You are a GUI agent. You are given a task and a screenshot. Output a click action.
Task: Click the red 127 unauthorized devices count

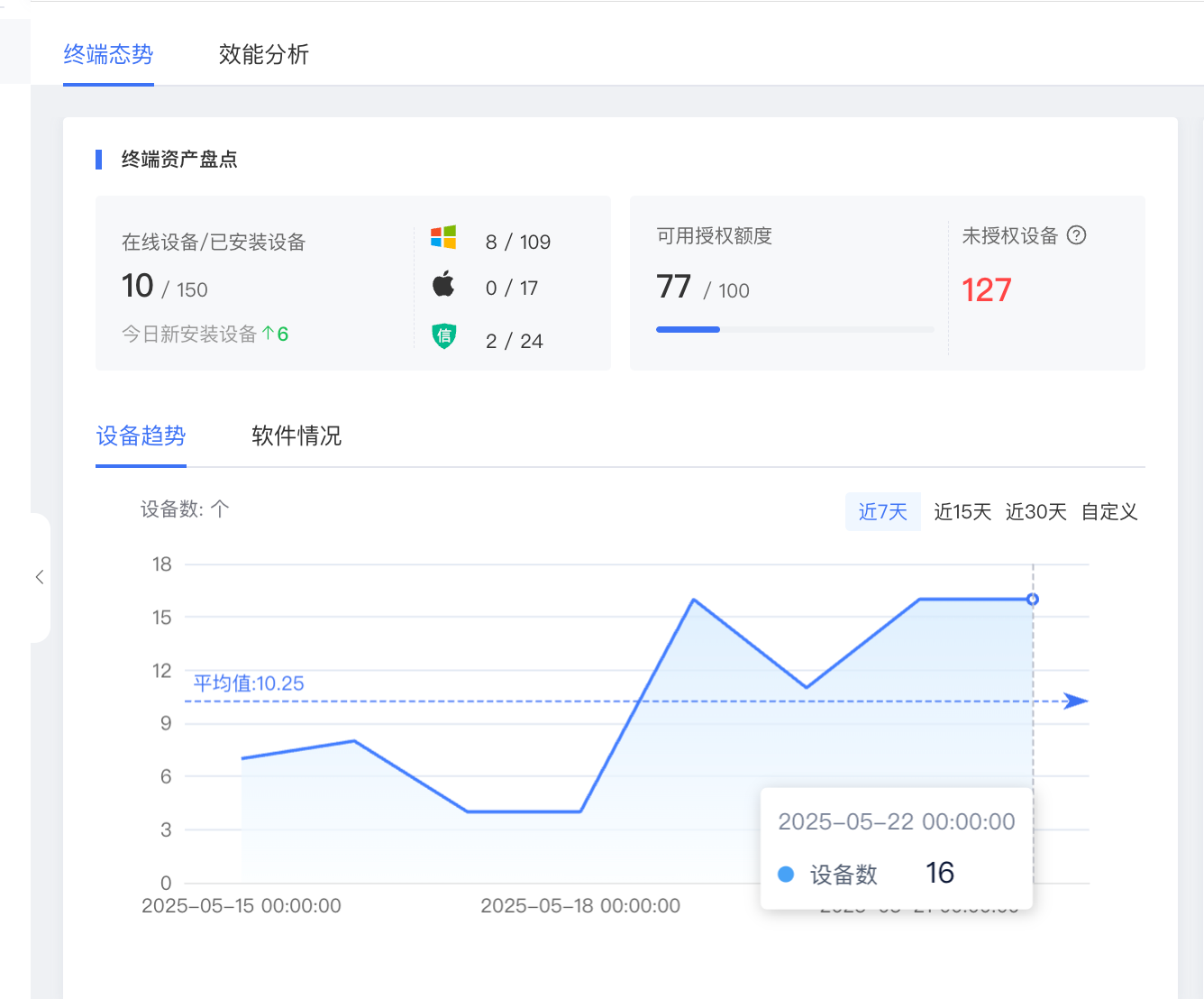point(986,290)
